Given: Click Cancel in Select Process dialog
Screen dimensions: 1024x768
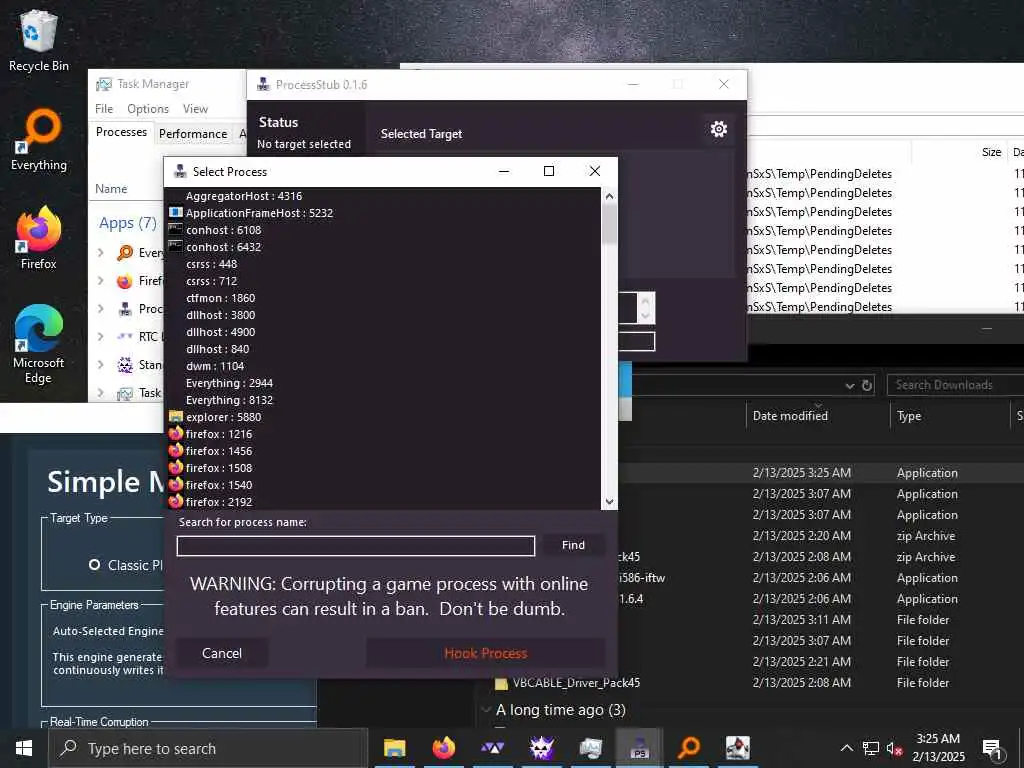Looking at the screenshot, I should coord(222,653).
